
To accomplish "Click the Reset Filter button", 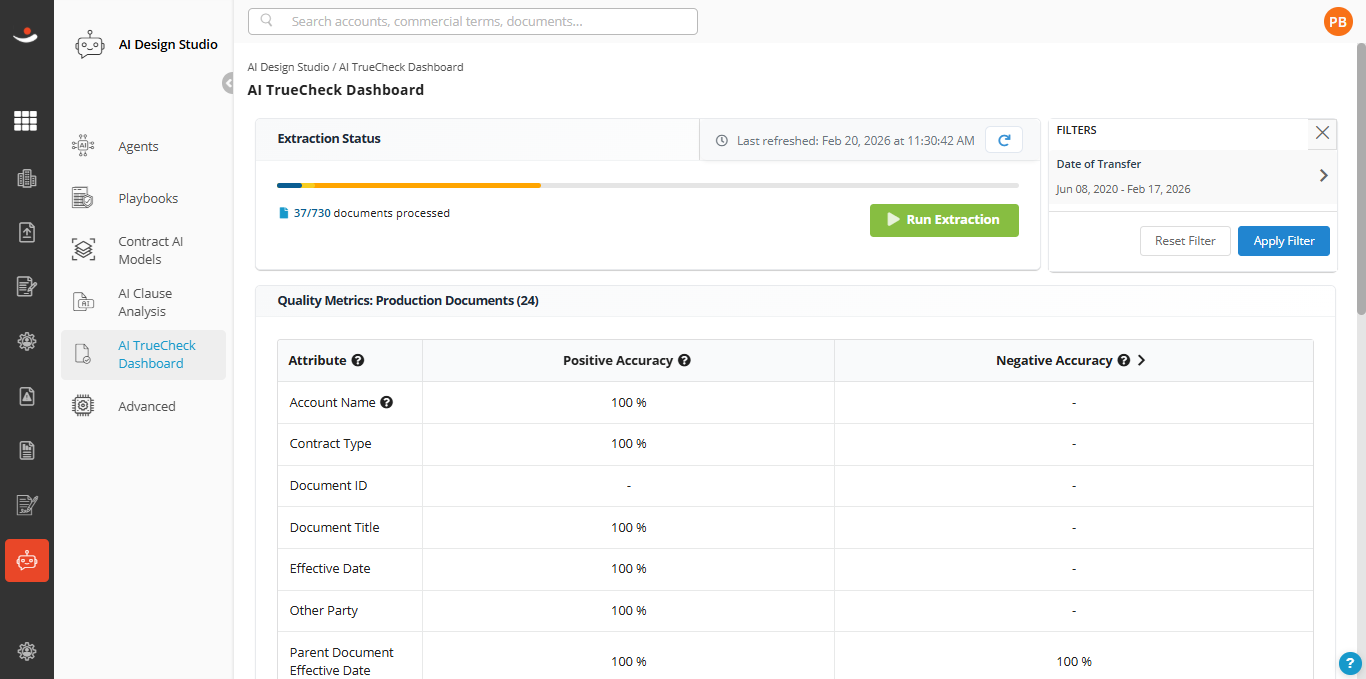I will tap(1185, 241).
